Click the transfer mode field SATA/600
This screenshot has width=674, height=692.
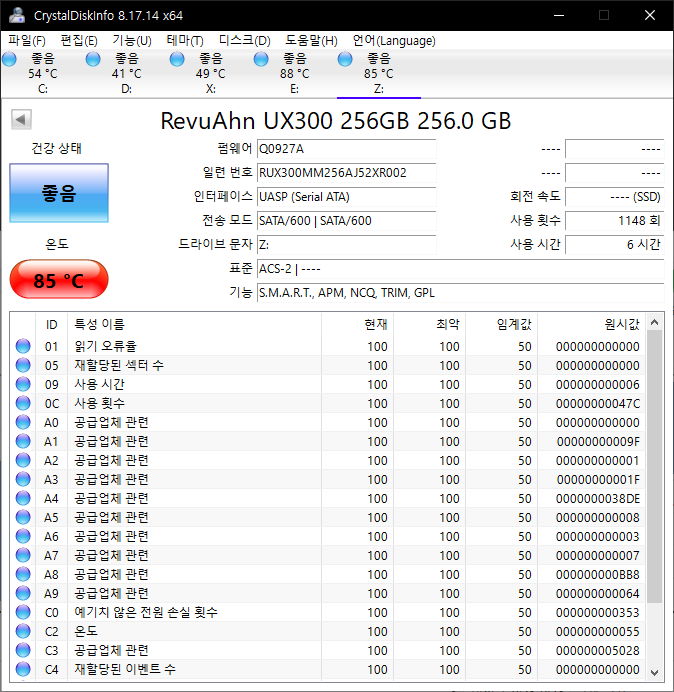(x=346, y=220)
